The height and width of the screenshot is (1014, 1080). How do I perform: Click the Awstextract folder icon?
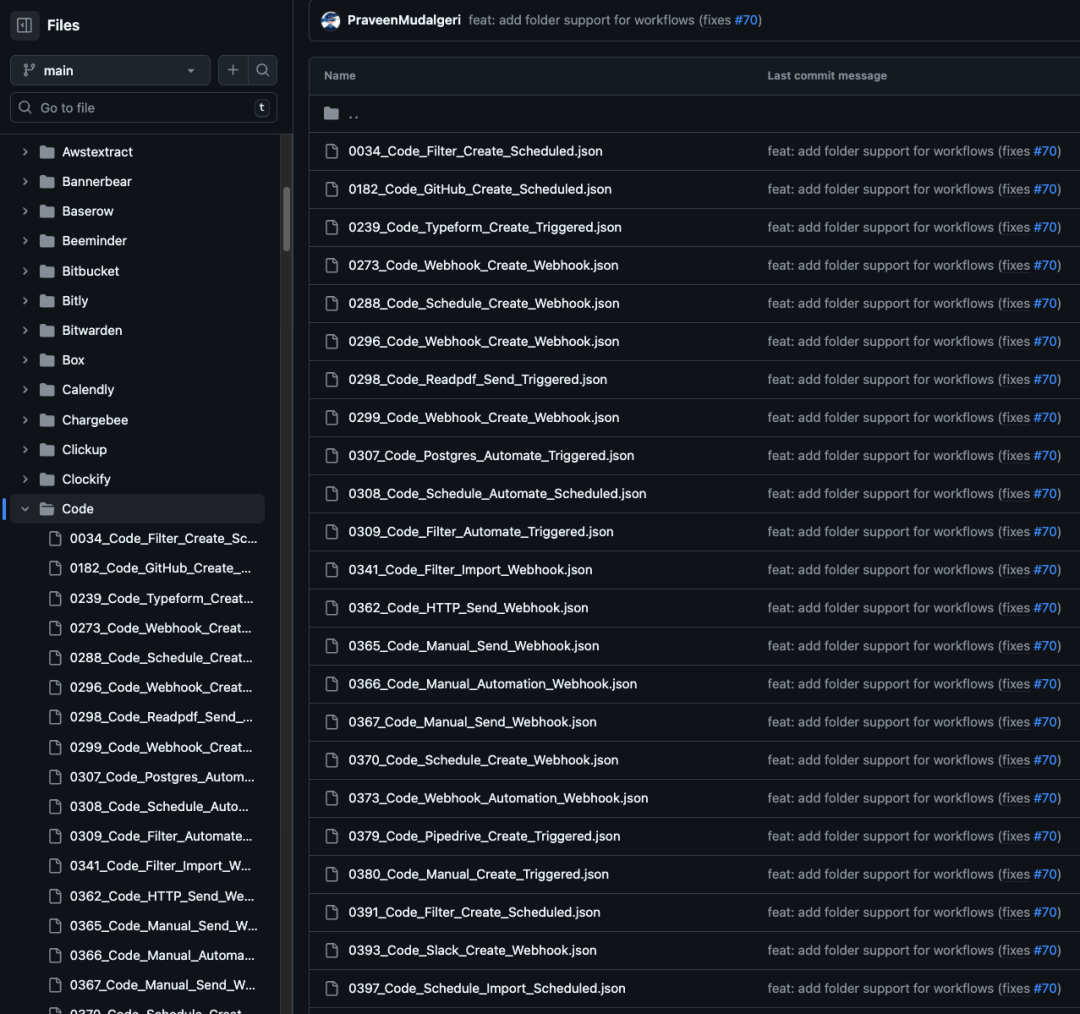click(x=47, y=152)
